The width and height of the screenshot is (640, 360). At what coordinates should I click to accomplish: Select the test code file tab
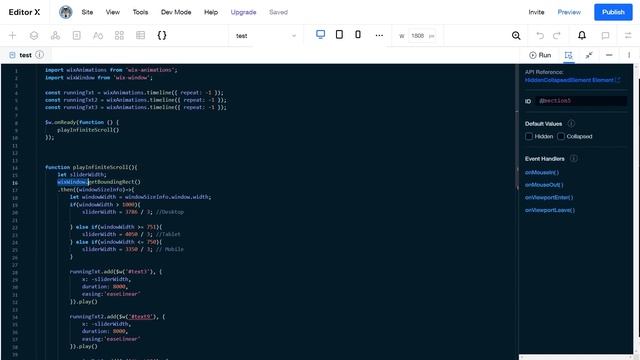point(25,55)
